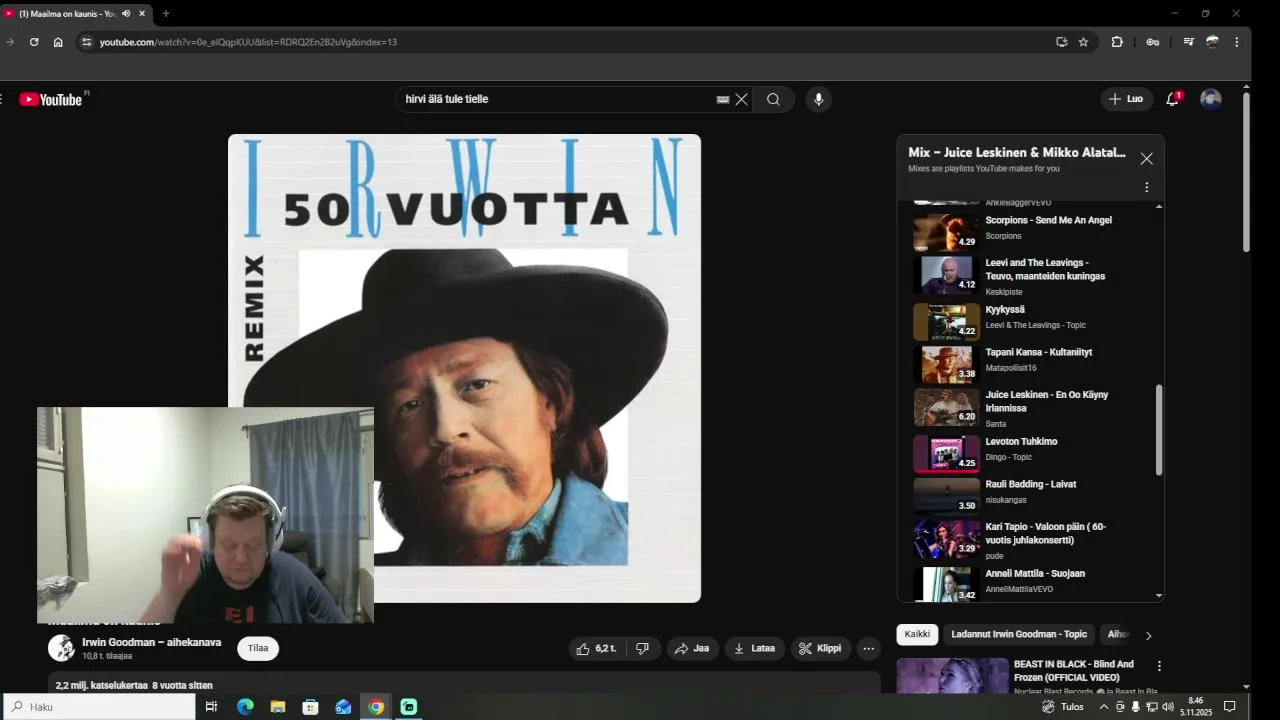Open Task View in taskbar
This screenshot has width=1280, height=720.
coord(211,706)
